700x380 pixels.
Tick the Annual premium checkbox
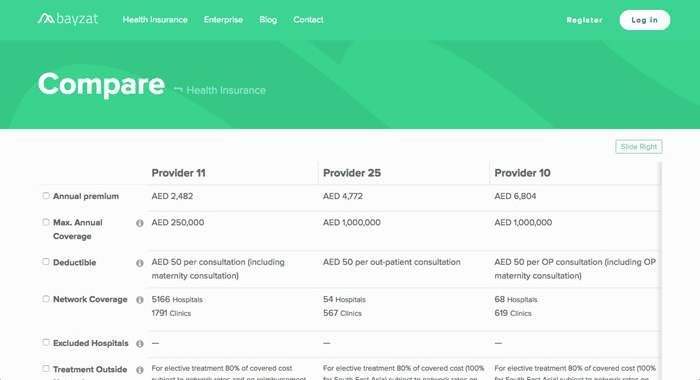(46, 196)
